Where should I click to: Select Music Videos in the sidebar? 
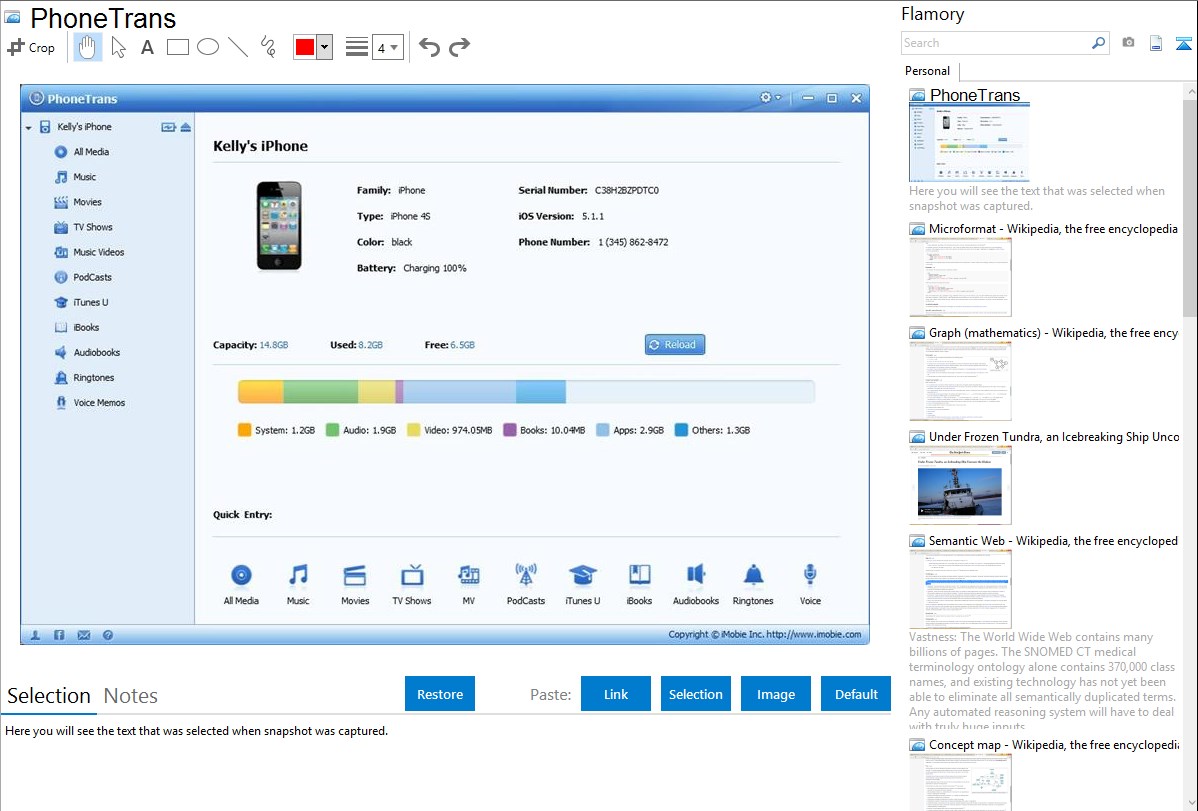click(x=89, y=252)
